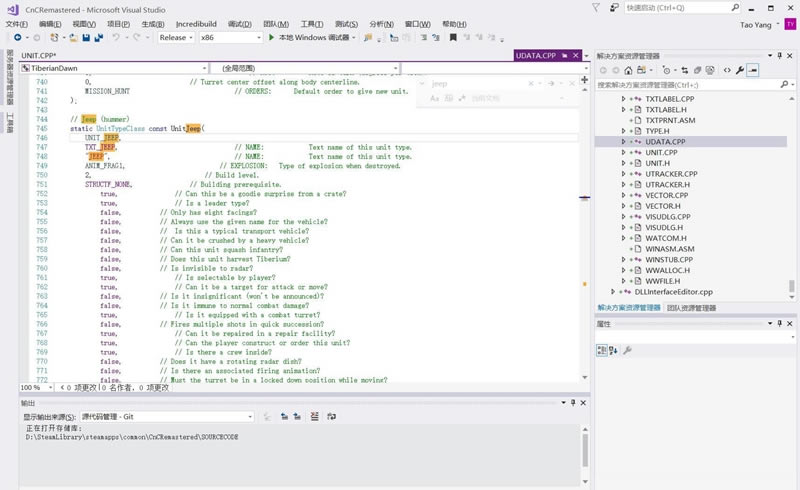Pin the Properties panel
The height and width of the screenshot is (490, 800).
coord(780,324)
